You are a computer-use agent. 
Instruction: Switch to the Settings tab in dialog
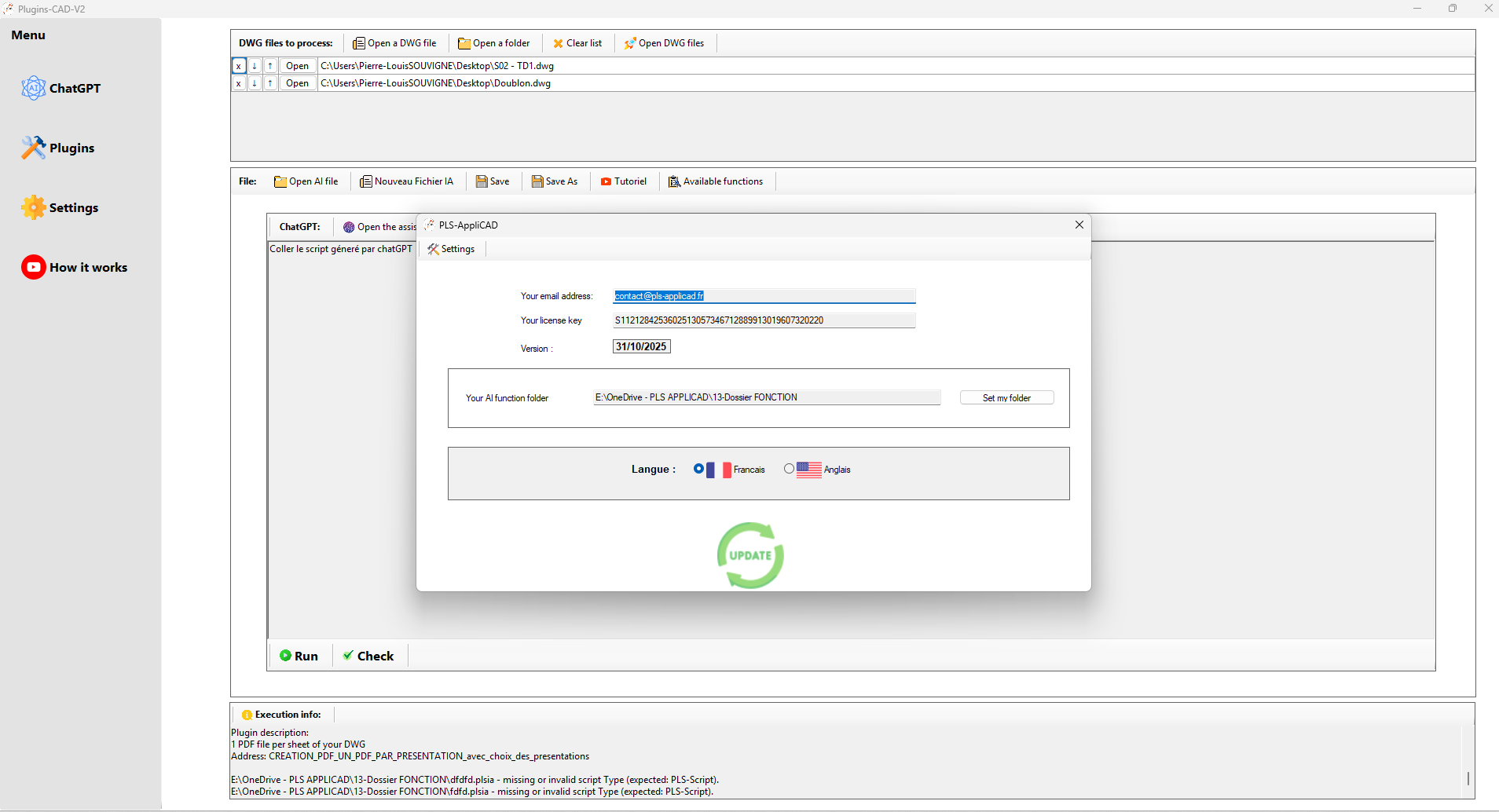point(451,249)
